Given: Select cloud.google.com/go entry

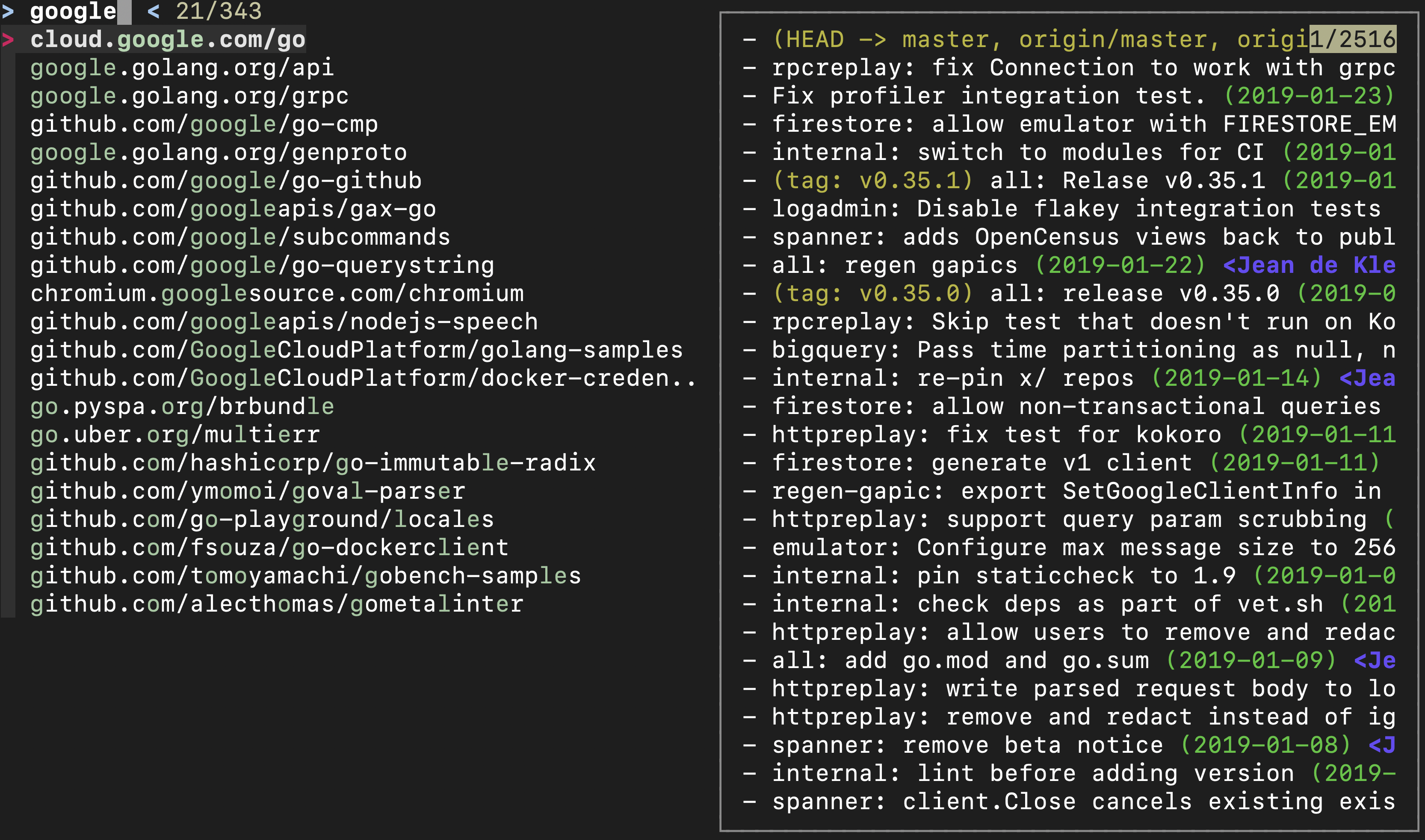Looking at the screenshot, I should point(168,40).
